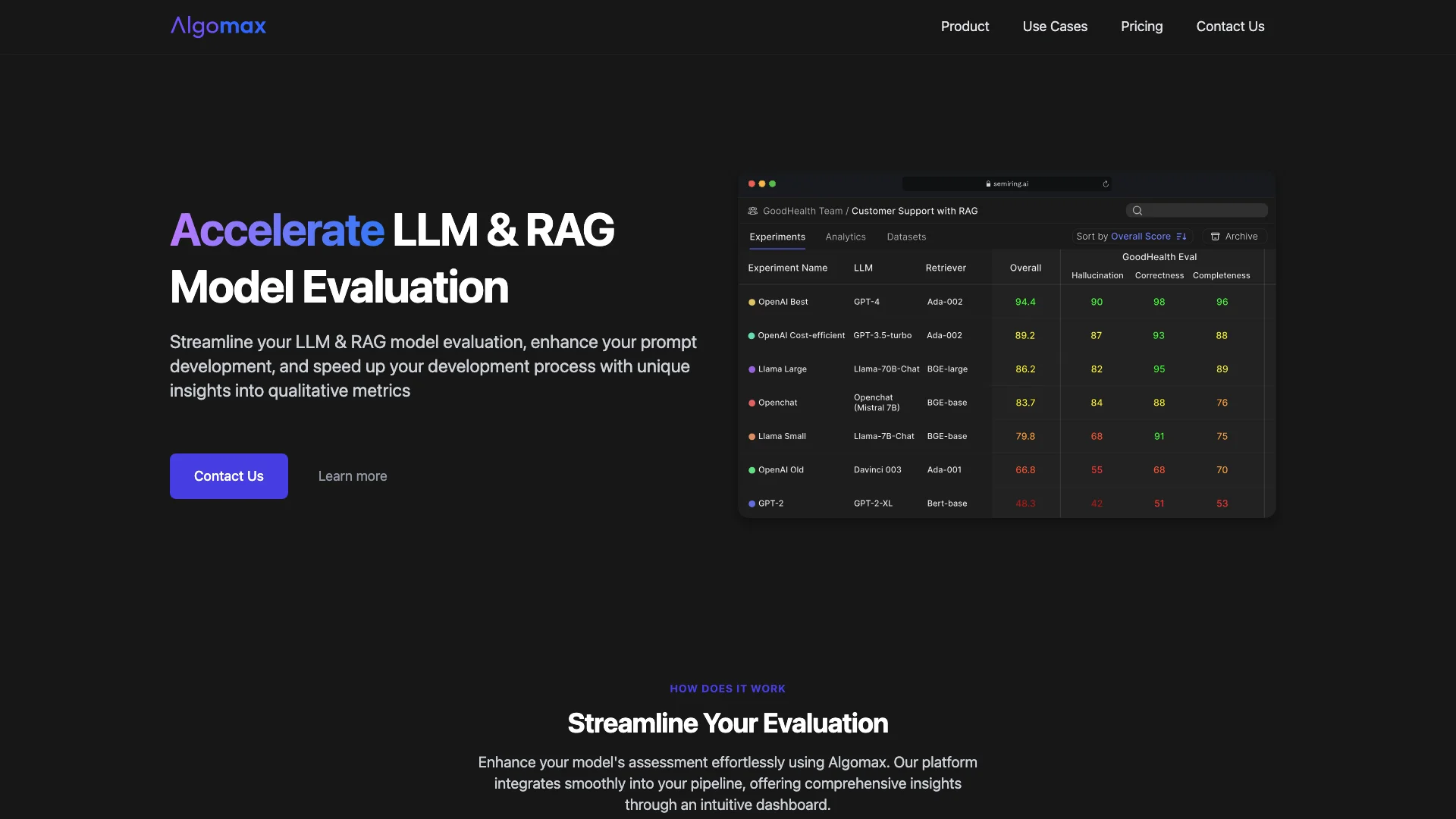The image size is (1456, 819).
Task: Click the Davinci 003 LLM cell
Action: click(x=877, y=469)
